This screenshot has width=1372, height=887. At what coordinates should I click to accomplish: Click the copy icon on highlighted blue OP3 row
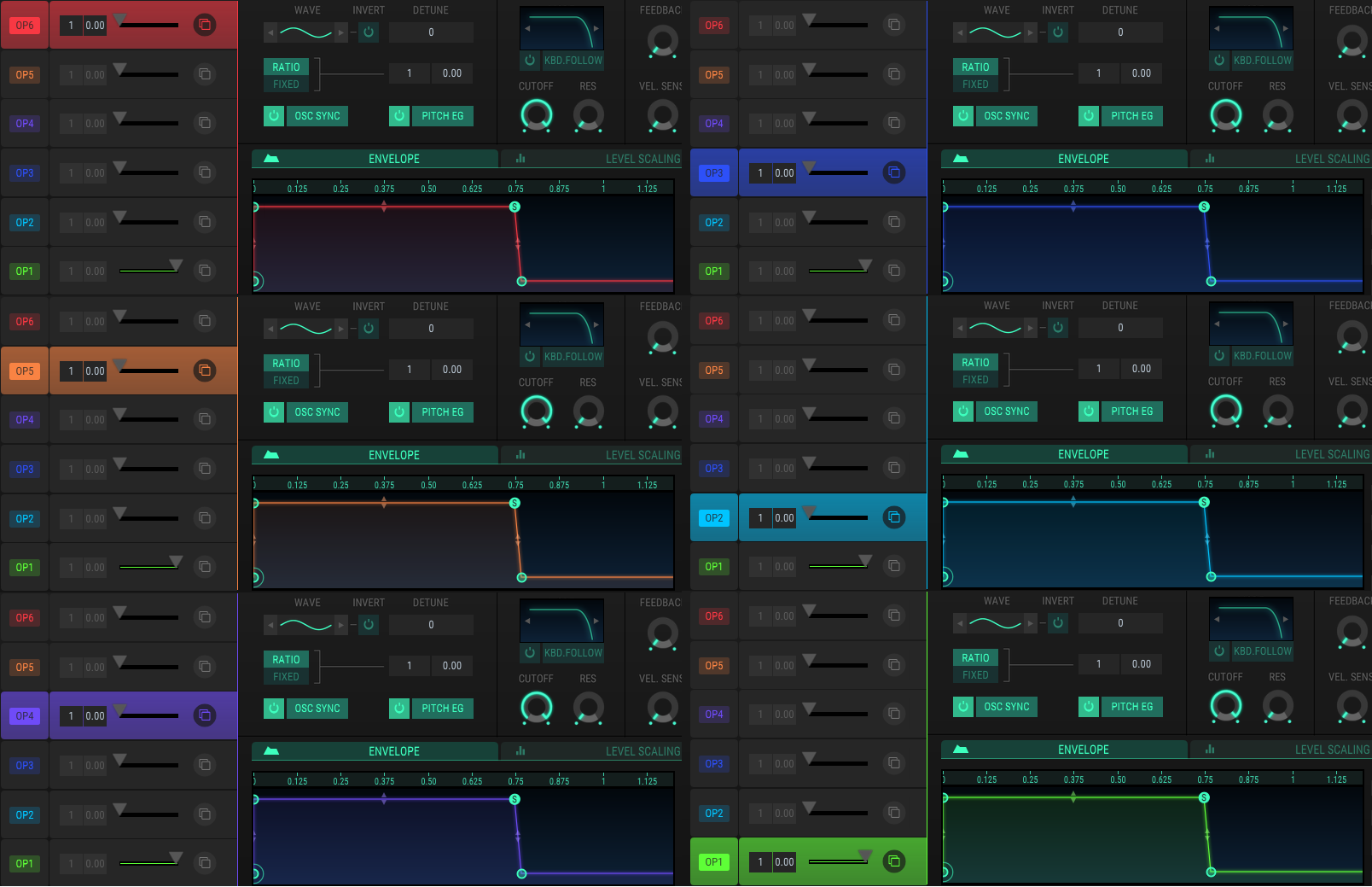pyautogui.click(x=894, y=172)
